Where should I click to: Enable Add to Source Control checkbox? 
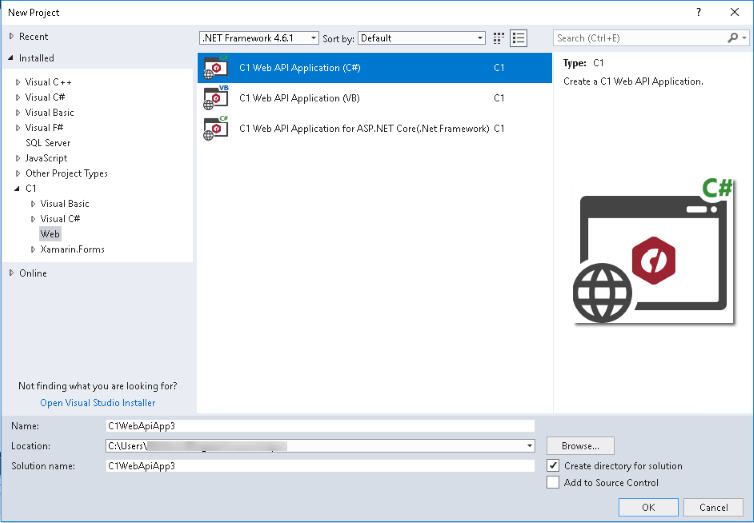tap(554, 482)
